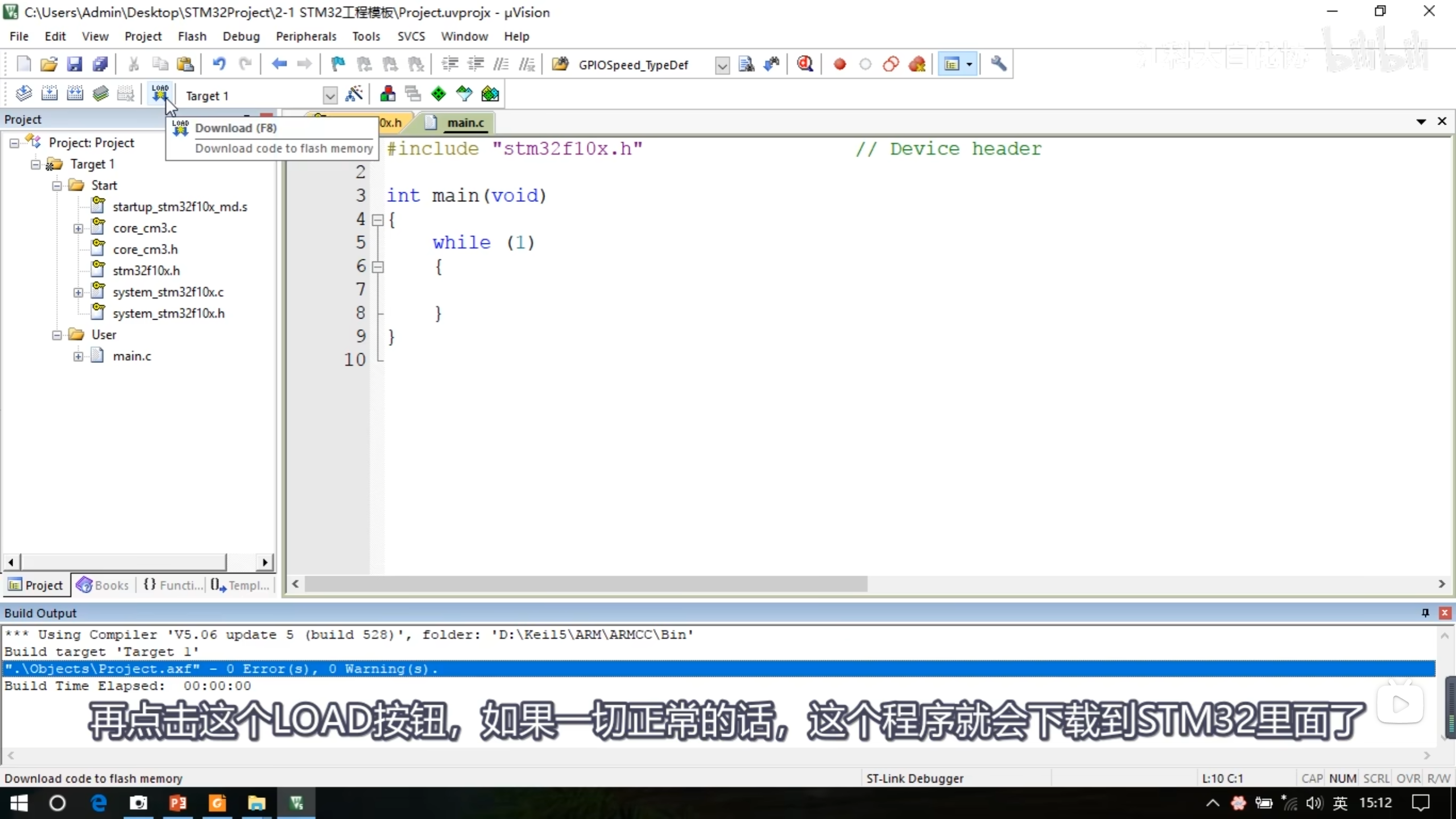The image size is (1456, 819).
Task: Click the editor horizontal scrollbar thumb
Action: [x=586, y=584]
